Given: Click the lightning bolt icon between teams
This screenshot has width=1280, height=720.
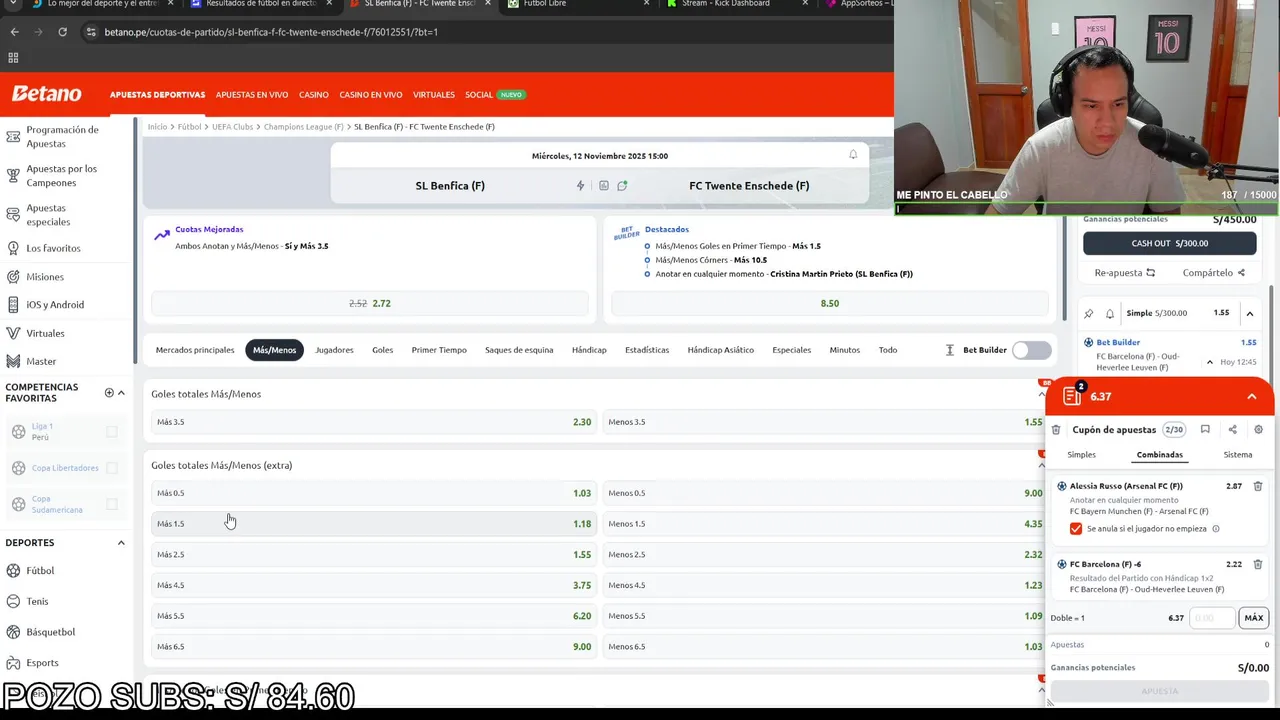Looking at the screenshot, I should pos(580,185).
